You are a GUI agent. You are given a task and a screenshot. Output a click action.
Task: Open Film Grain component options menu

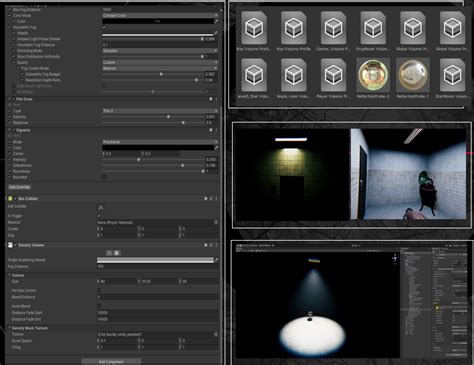(216, 99)
